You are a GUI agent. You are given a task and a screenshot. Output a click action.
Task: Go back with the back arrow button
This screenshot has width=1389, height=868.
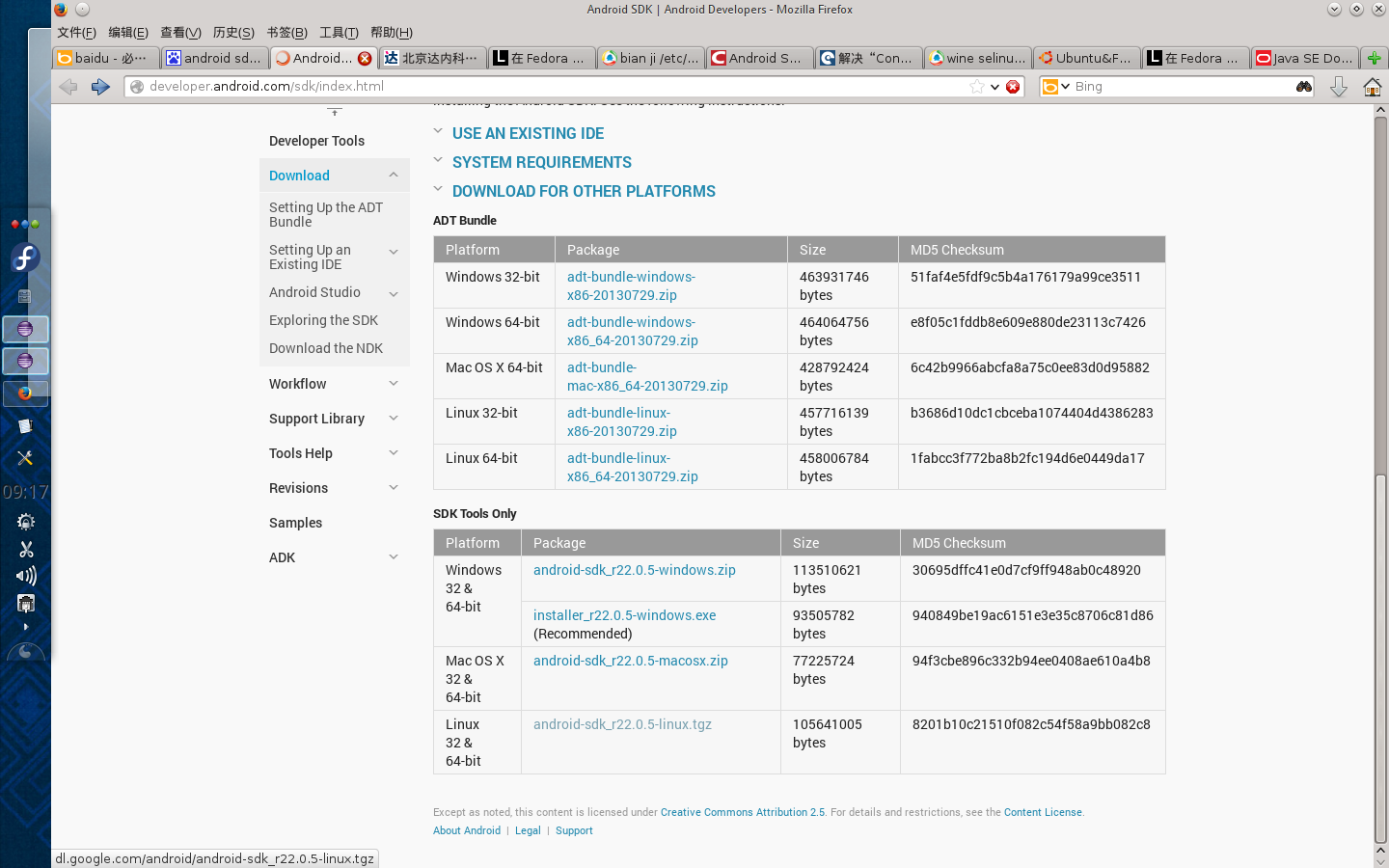coord(68,87)
